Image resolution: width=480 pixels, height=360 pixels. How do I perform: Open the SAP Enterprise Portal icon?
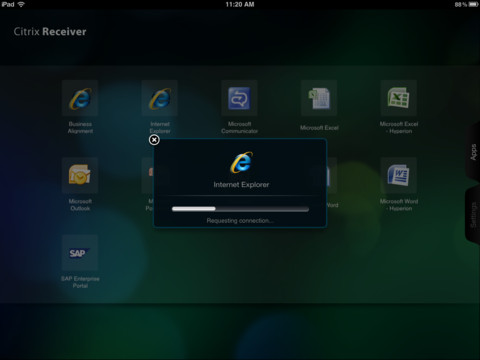pyautogui.click(x=80, y=253)
